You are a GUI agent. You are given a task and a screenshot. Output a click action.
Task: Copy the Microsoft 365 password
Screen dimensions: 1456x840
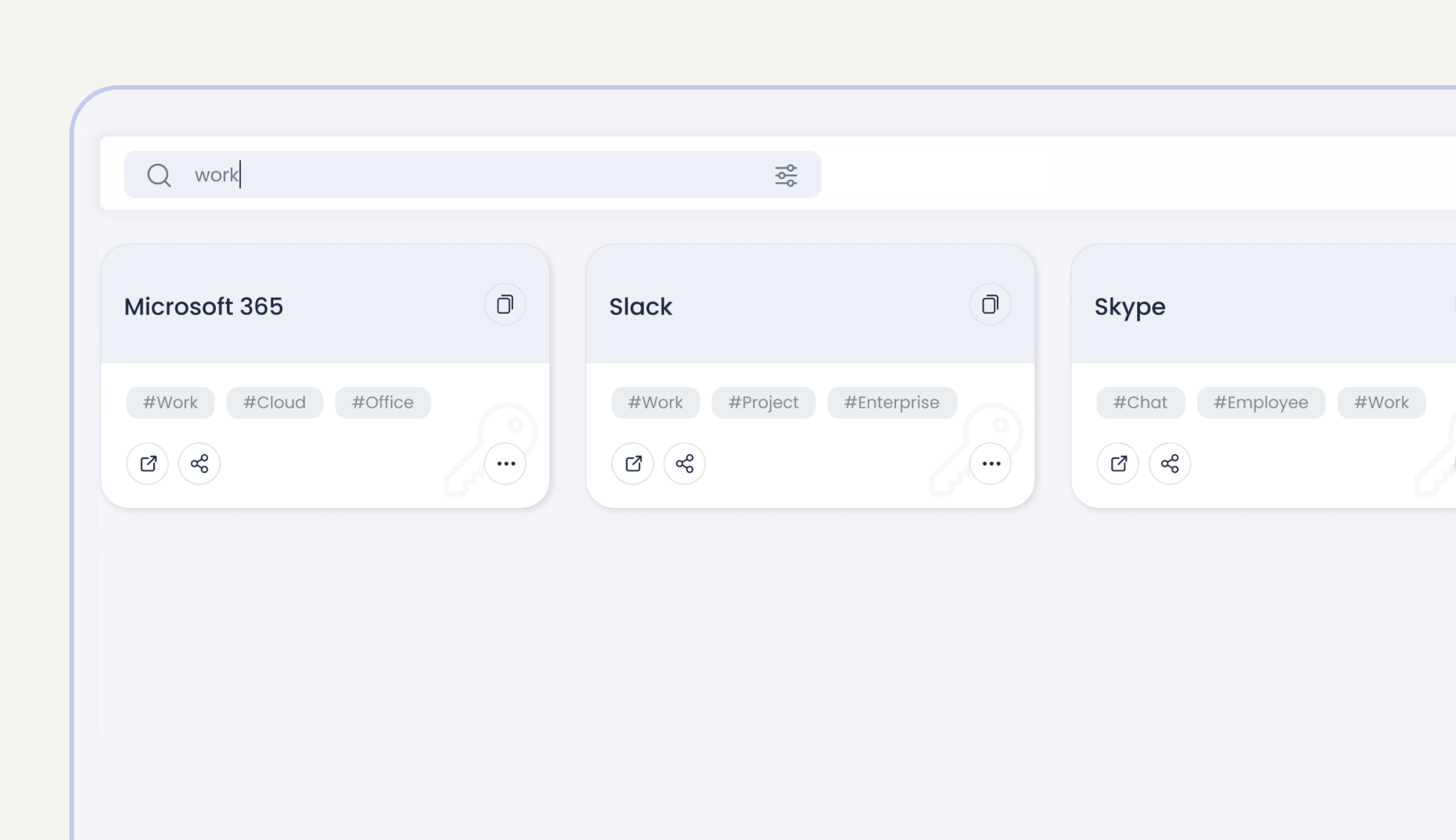(505, 305)
